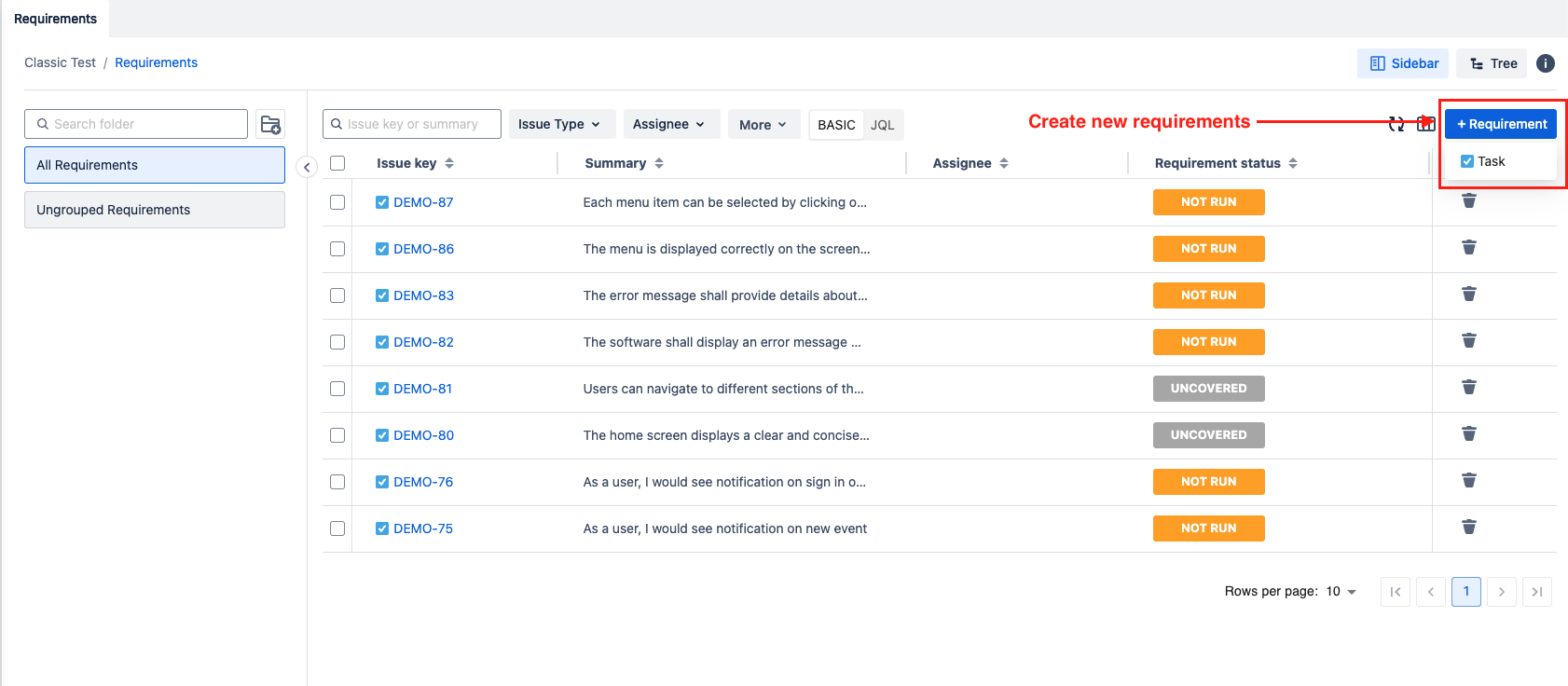Click the info icon near Tree
Image resolution: width=1568 pixels, height=686 pixels.
[1545, 63]
